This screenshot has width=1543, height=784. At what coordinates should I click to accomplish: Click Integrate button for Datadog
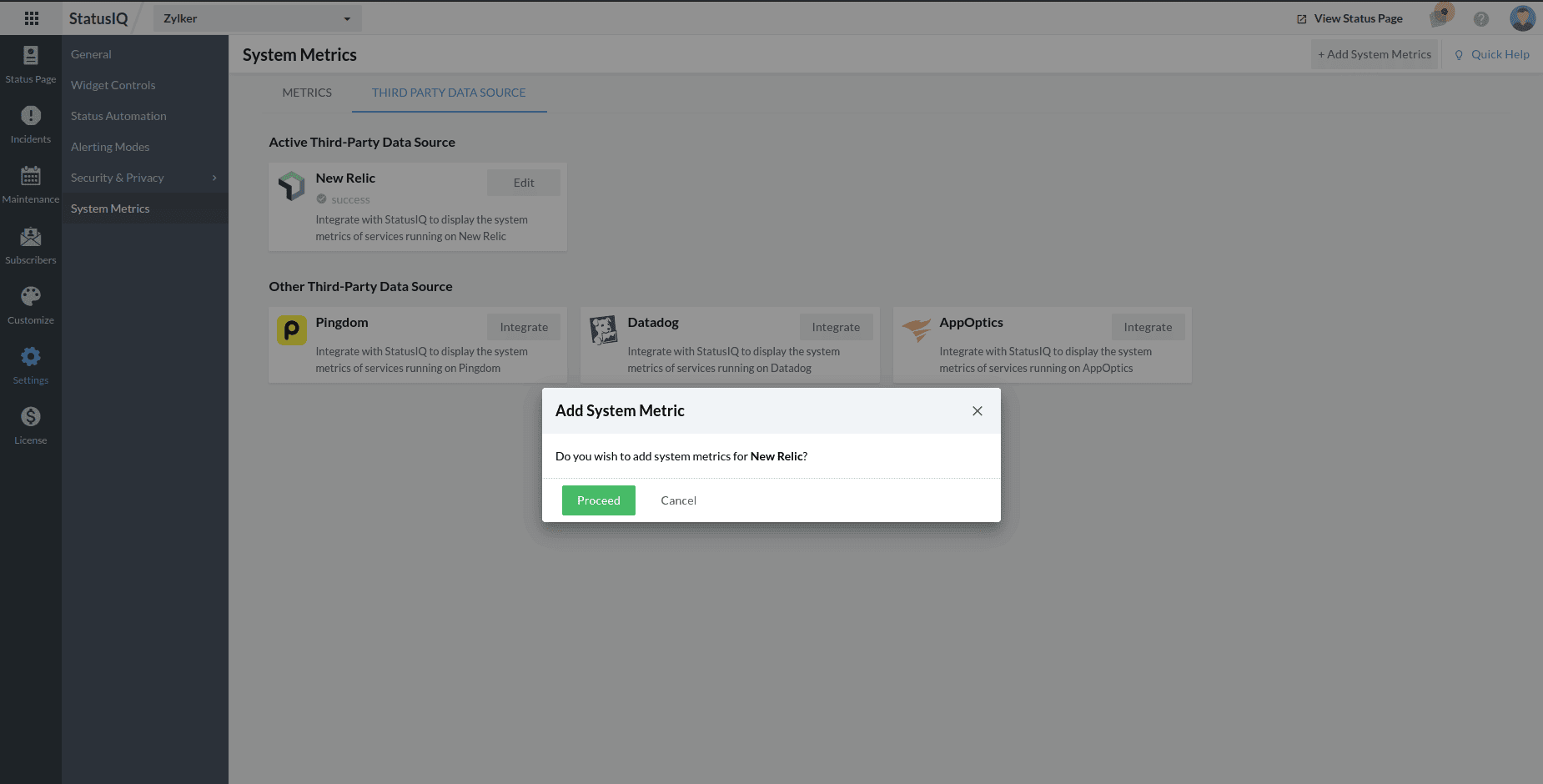click(836, 327)
